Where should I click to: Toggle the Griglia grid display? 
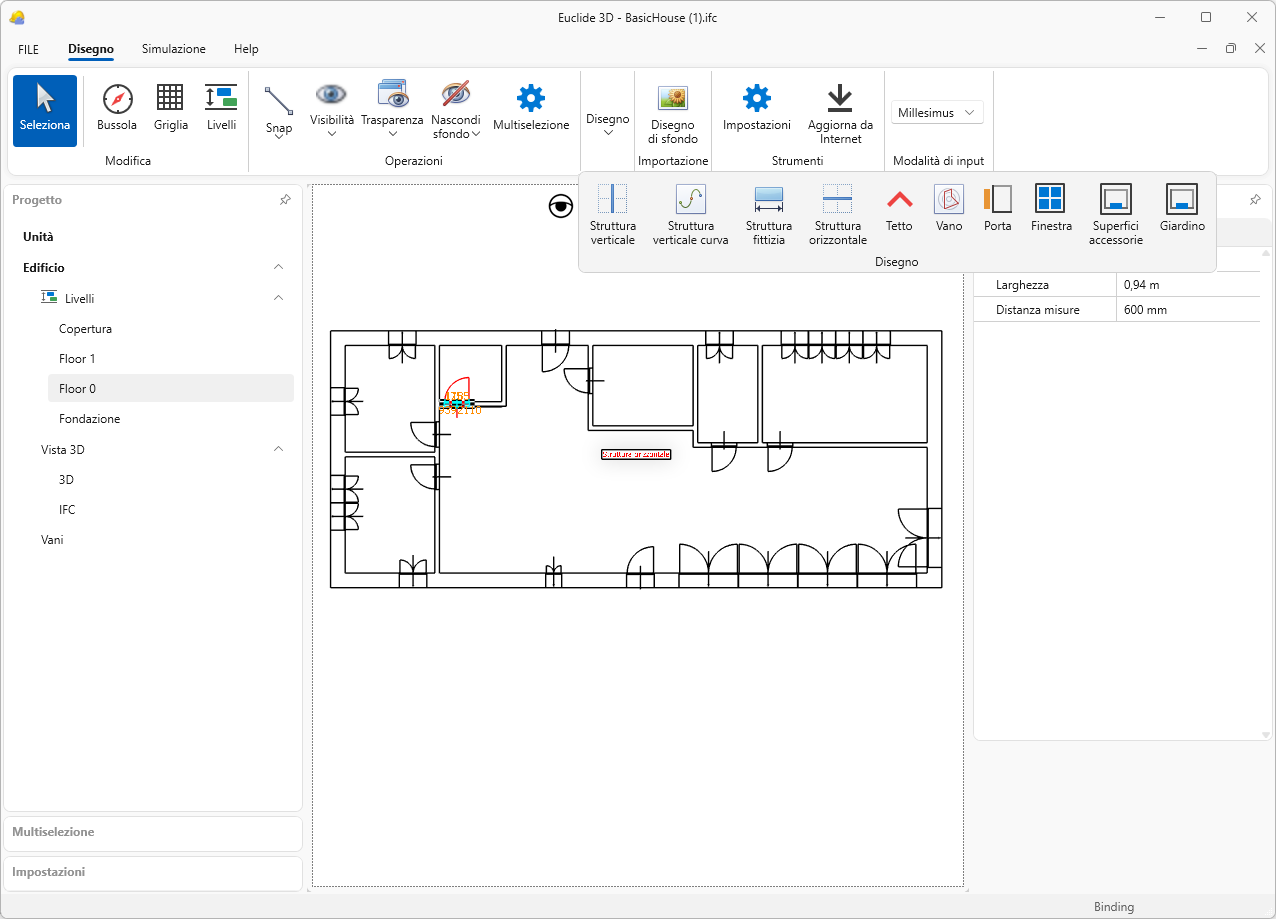click(170, 108)
